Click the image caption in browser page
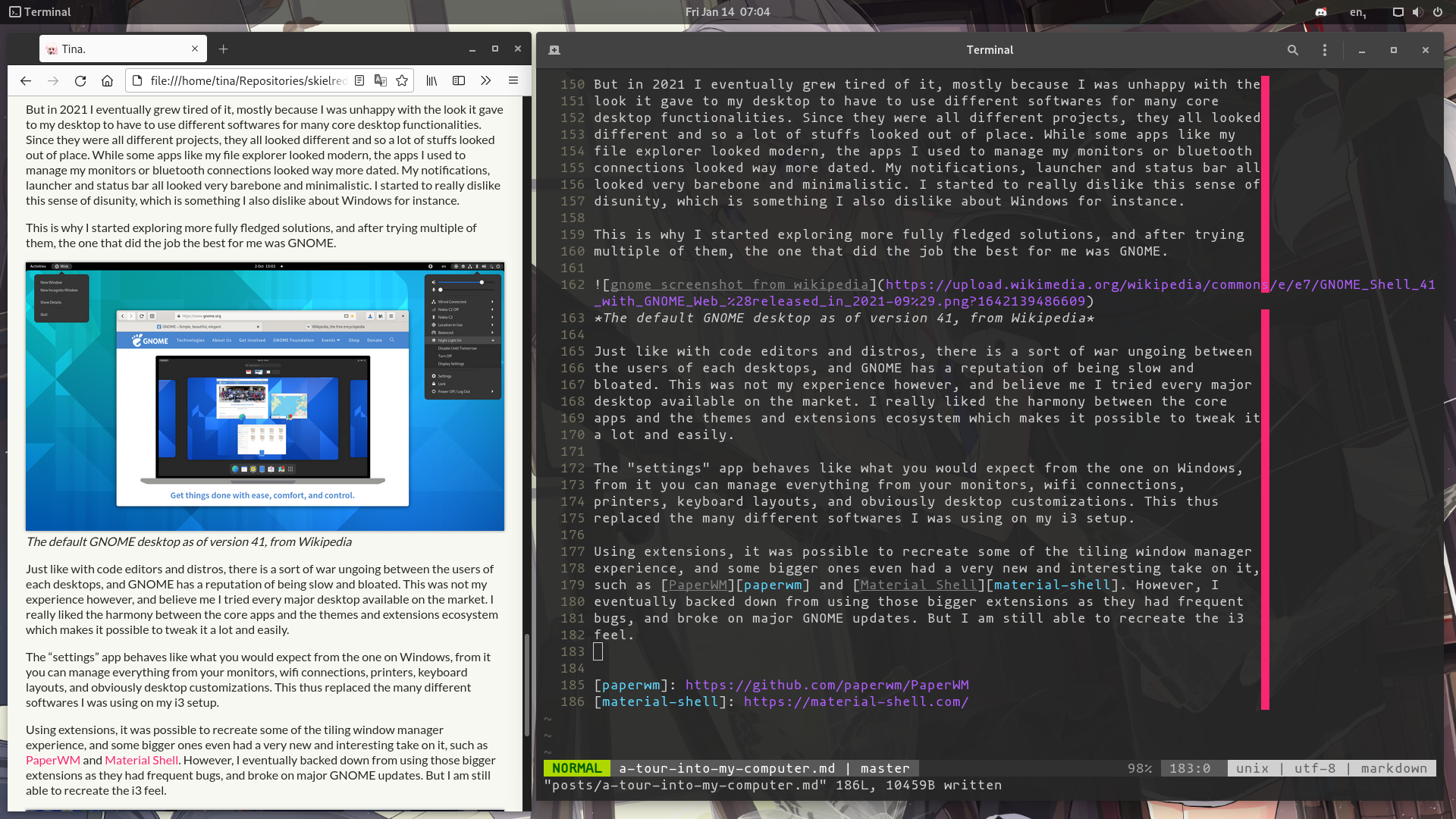 (x=189, y=541)
